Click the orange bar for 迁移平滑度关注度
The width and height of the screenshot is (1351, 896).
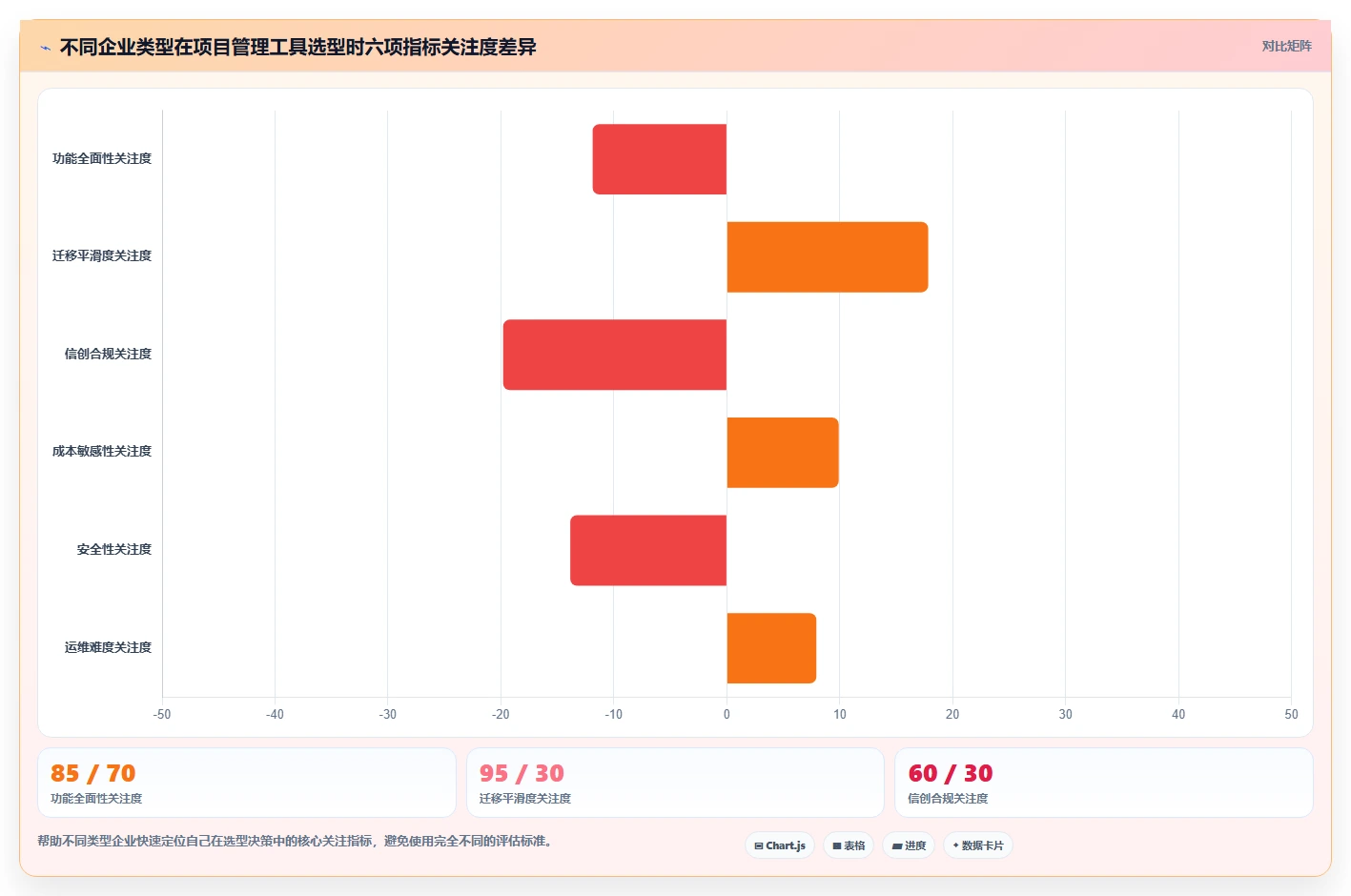(x=828, y=257)
